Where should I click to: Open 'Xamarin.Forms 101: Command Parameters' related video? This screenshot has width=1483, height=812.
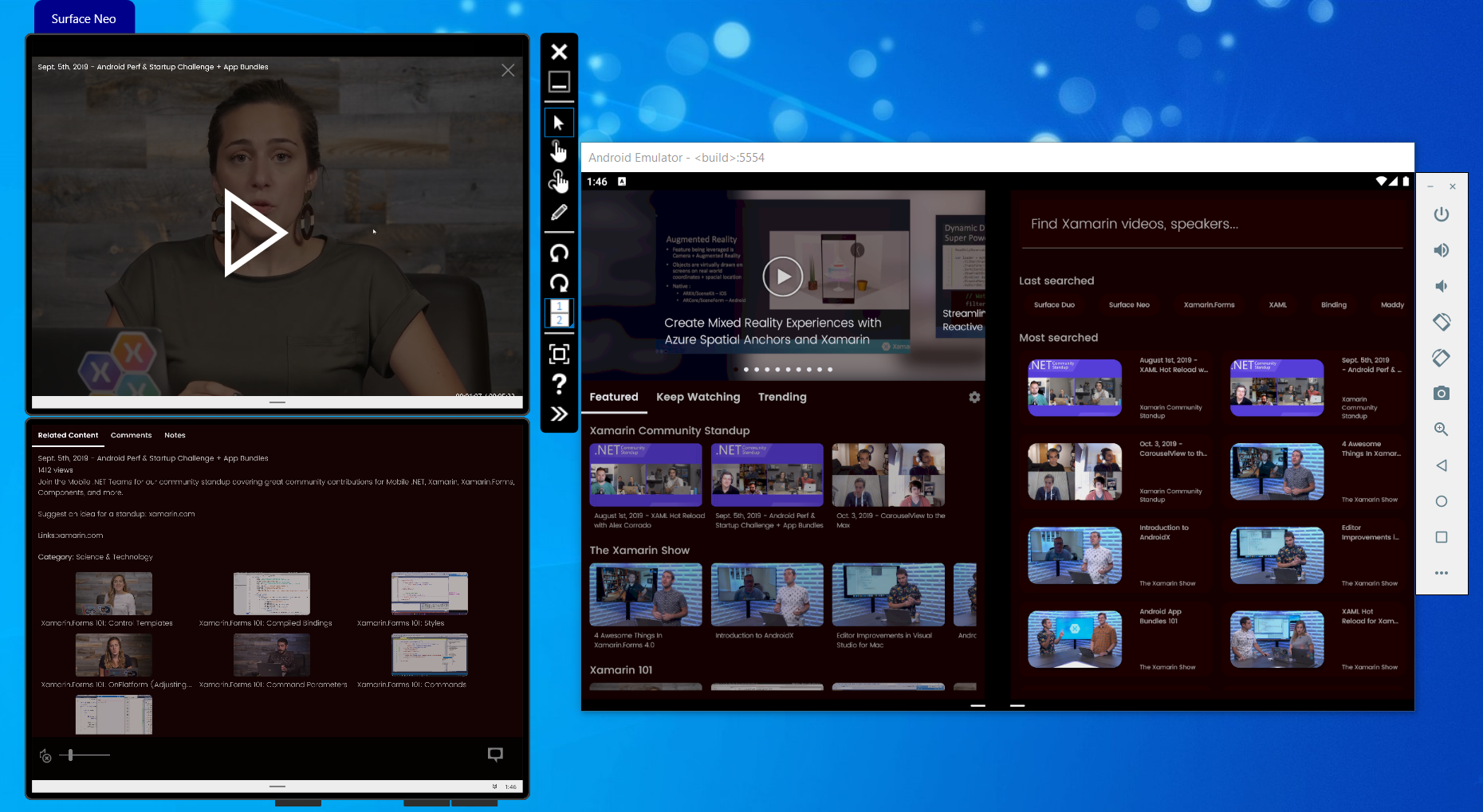(x=271, y=655)
